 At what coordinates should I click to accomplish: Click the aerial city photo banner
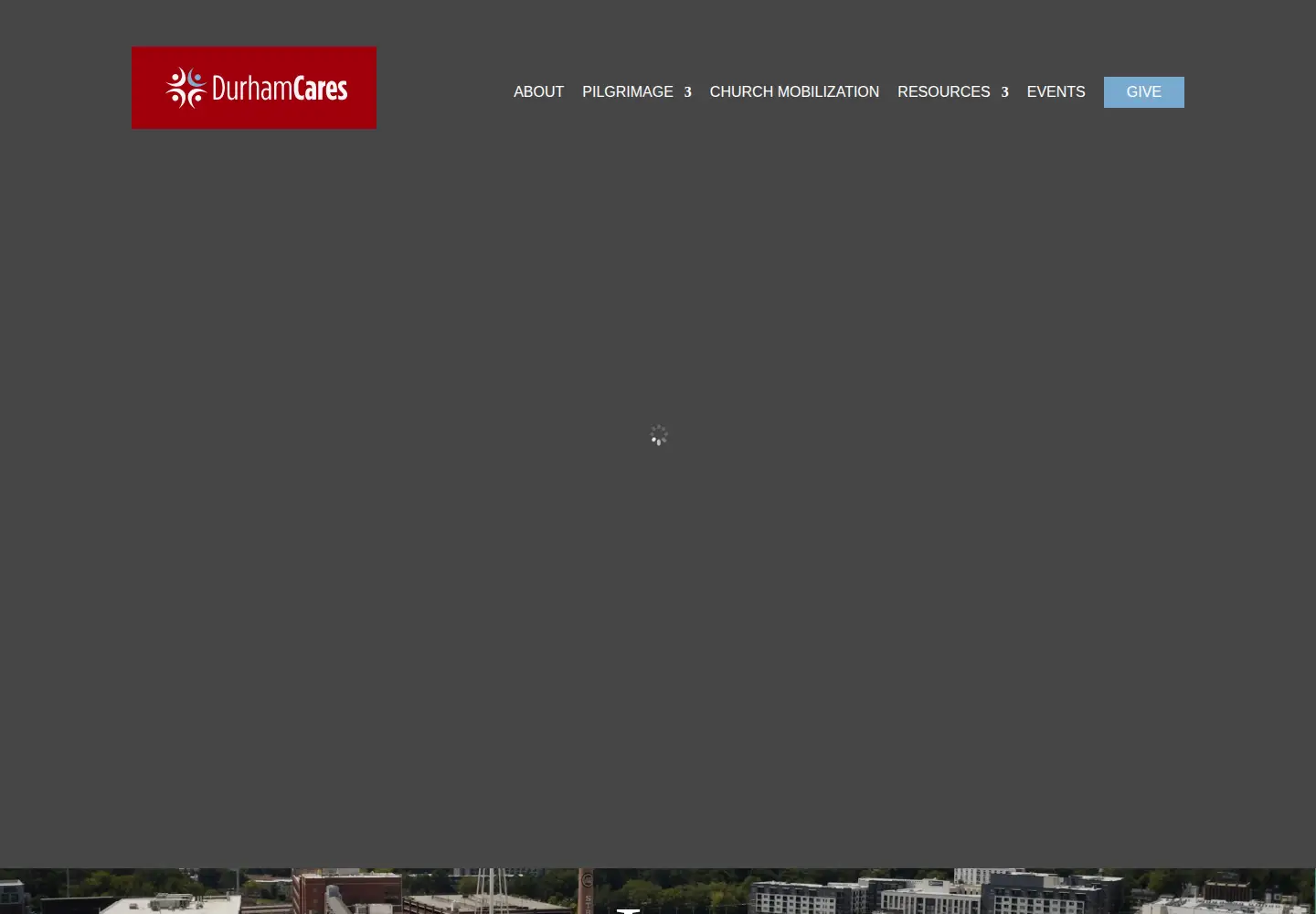click(x=658, y=891)
